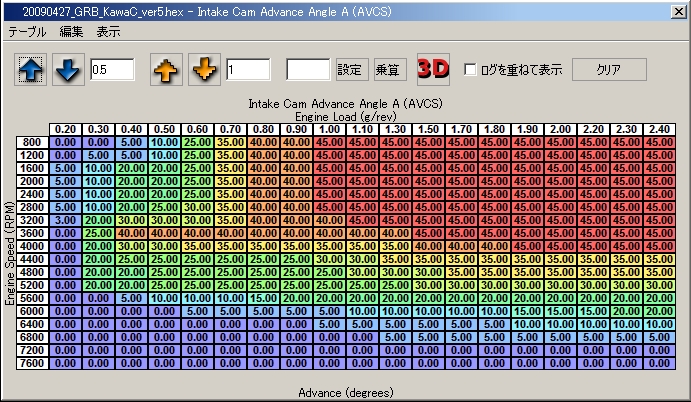691x402 pixels.
Task: Open the red 3D graph view
Action: coord(433,70)
